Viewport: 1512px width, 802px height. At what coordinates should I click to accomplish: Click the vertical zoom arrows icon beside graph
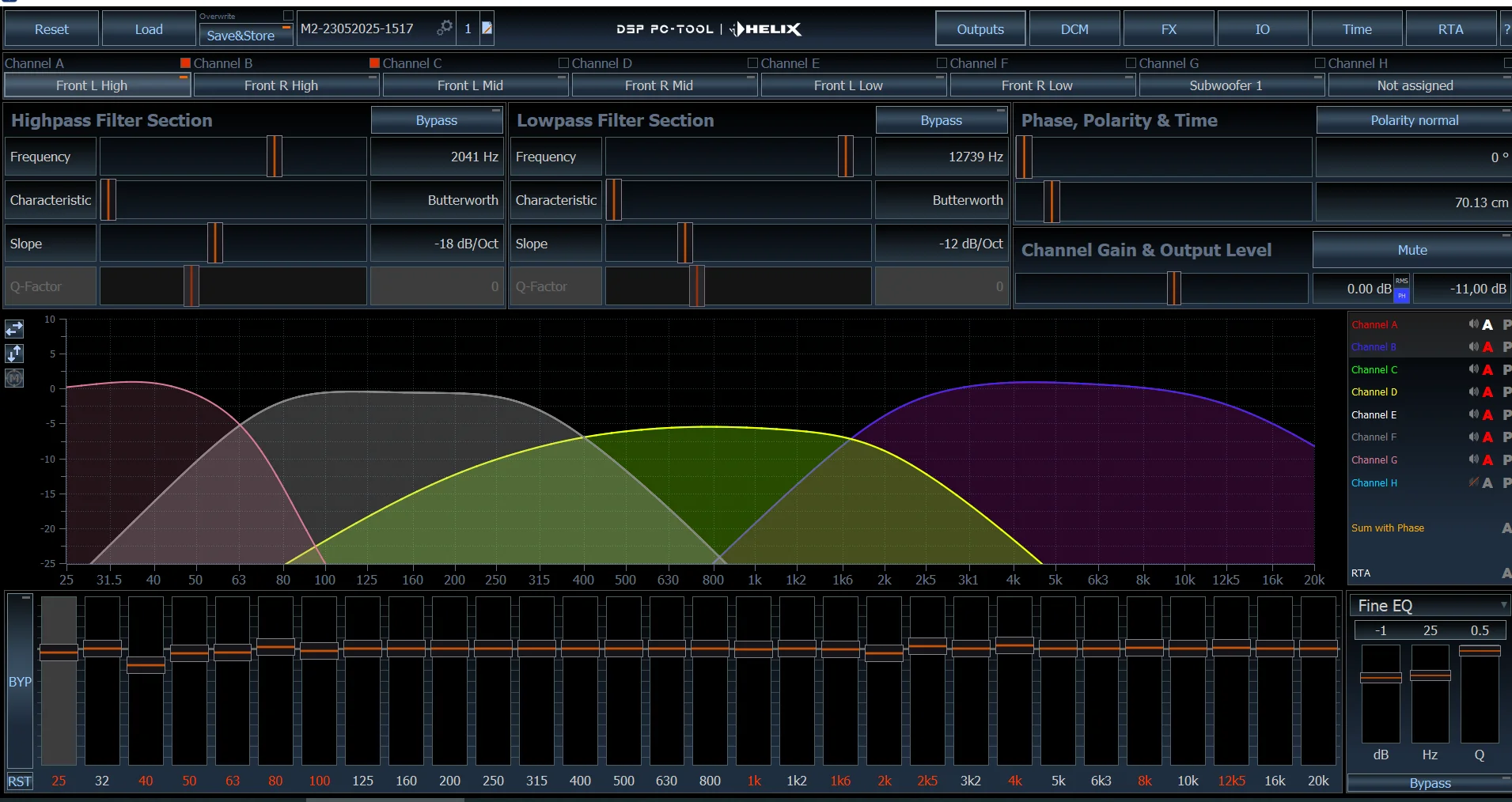click(14, 354)
